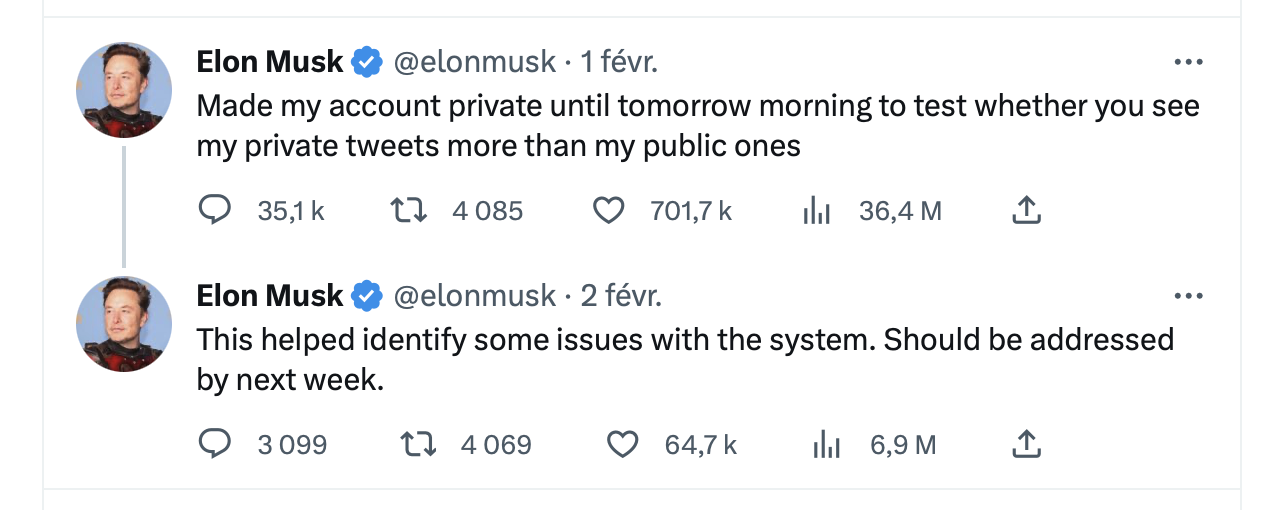
Task: Open the 1 févr. timestamp link
Action: tap(619, 62)
